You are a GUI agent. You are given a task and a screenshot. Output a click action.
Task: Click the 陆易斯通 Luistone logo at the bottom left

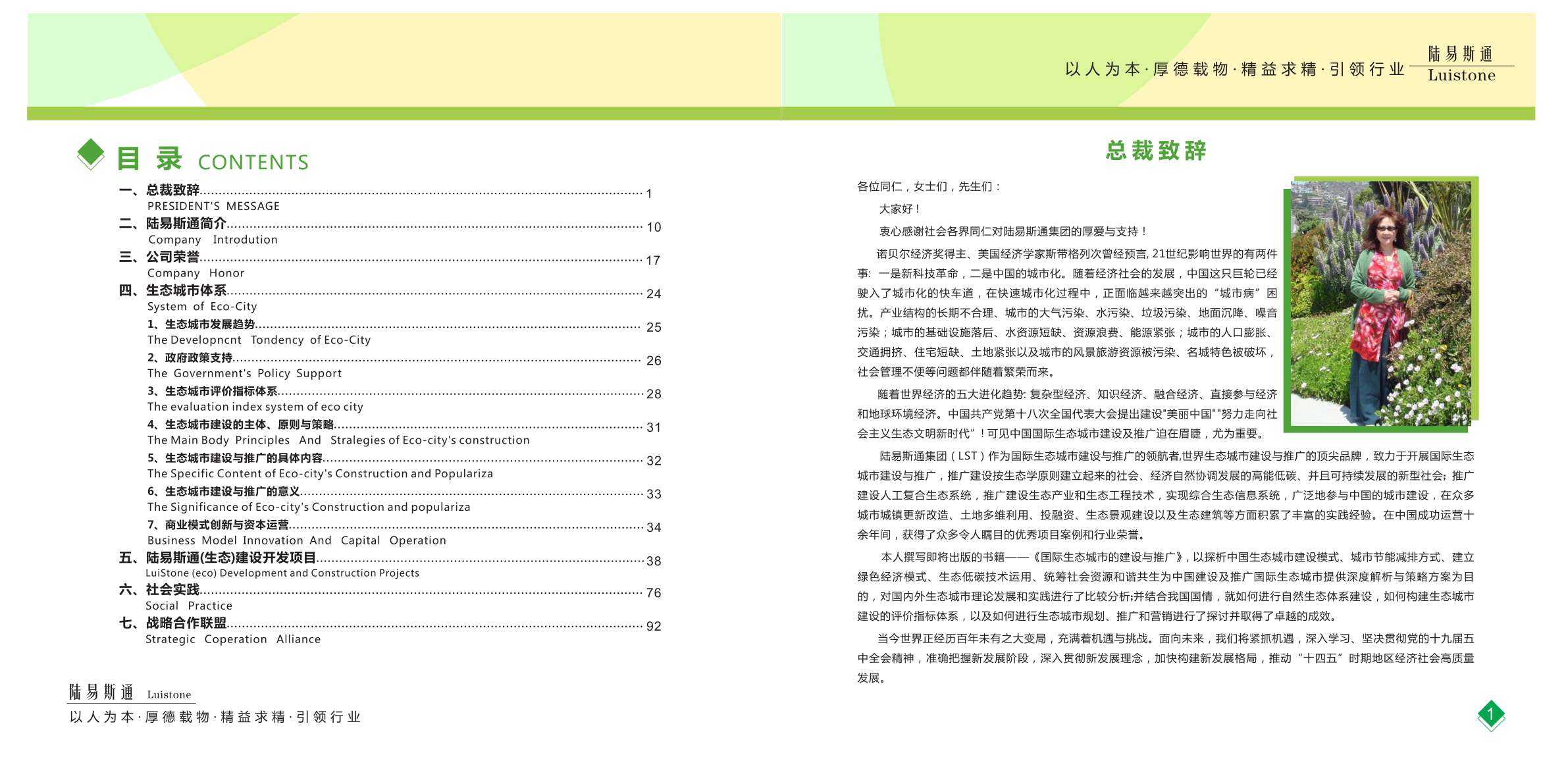(130, 693)
